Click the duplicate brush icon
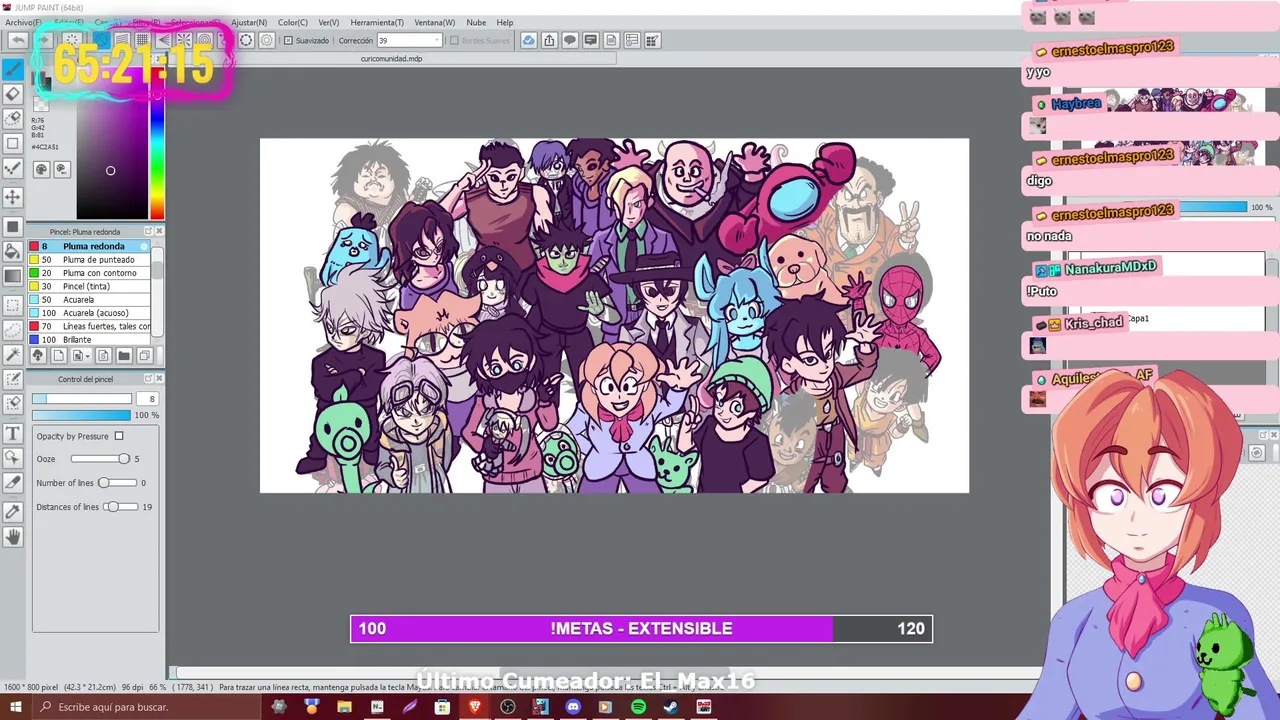The width and height of the screenshot is (1280, 720). tap(145, 355)
